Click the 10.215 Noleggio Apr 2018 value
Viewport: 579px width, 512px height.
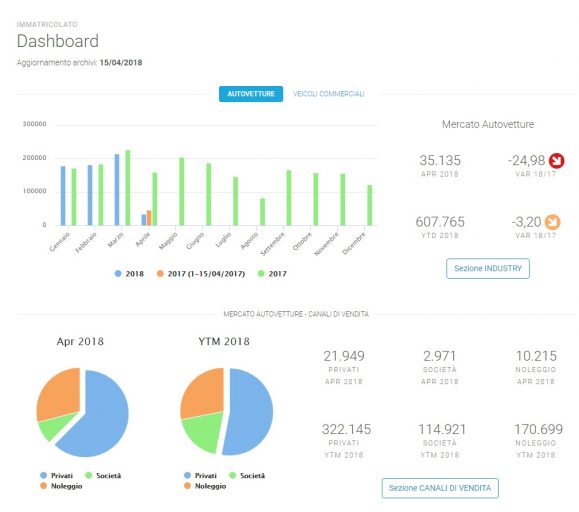(536, 356)
